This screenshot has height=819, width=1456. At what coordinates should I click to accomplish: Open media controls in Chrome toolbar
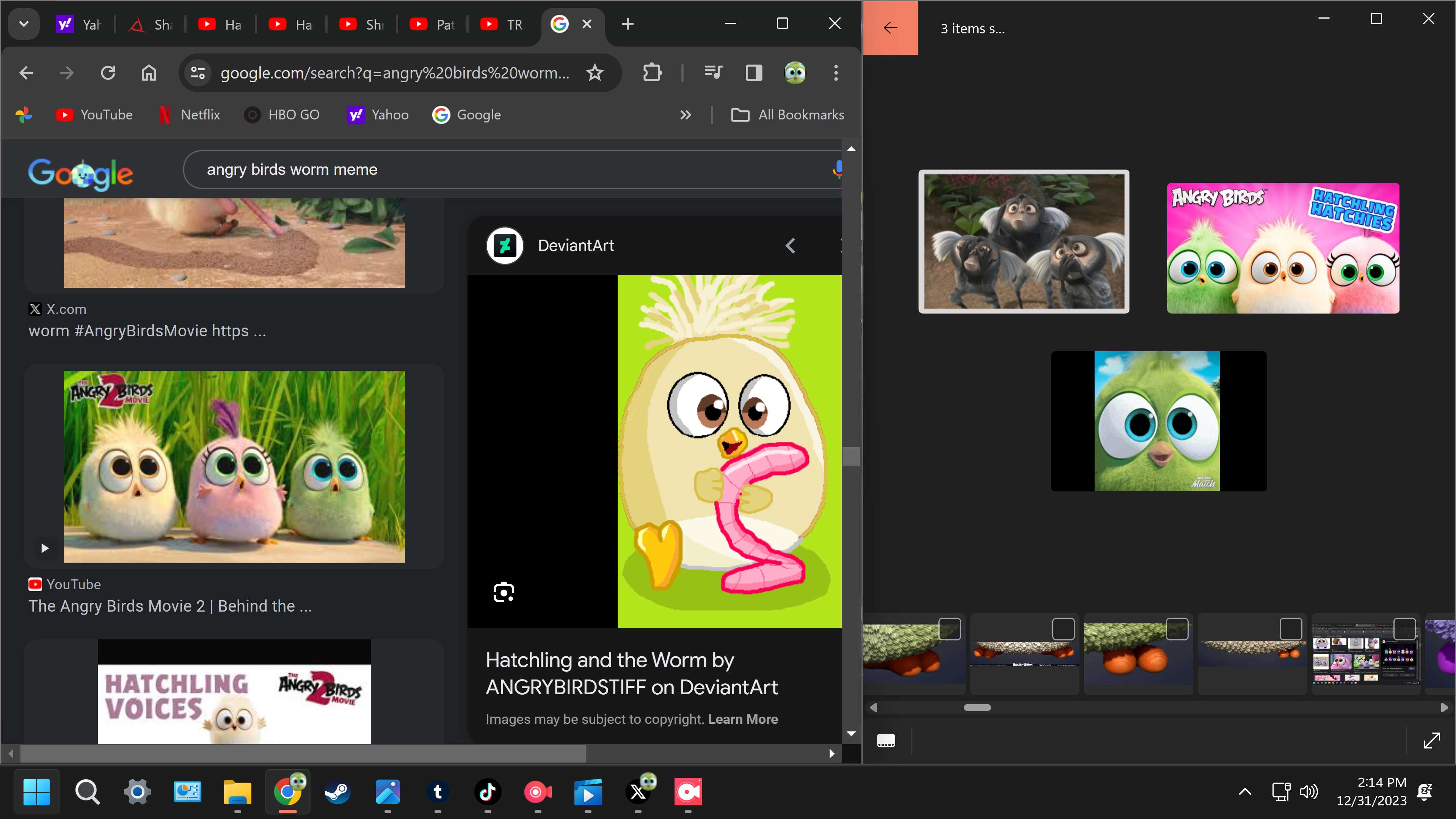[x=713, y=73]
